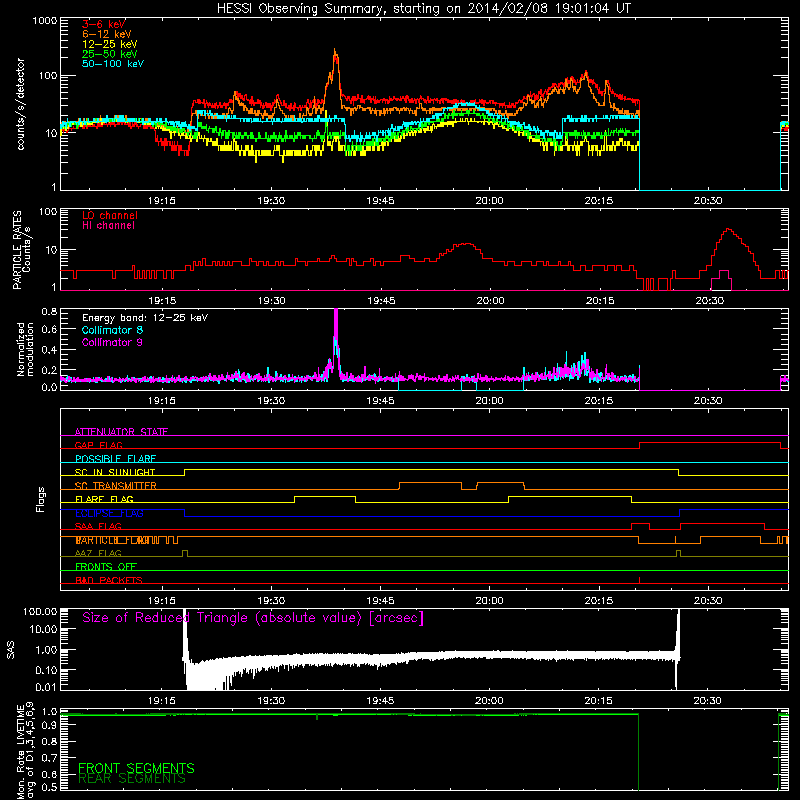800x800 pixels.
Task: Select the POSSIBLE FLARE flag label
Action: (x=115, y=459)
